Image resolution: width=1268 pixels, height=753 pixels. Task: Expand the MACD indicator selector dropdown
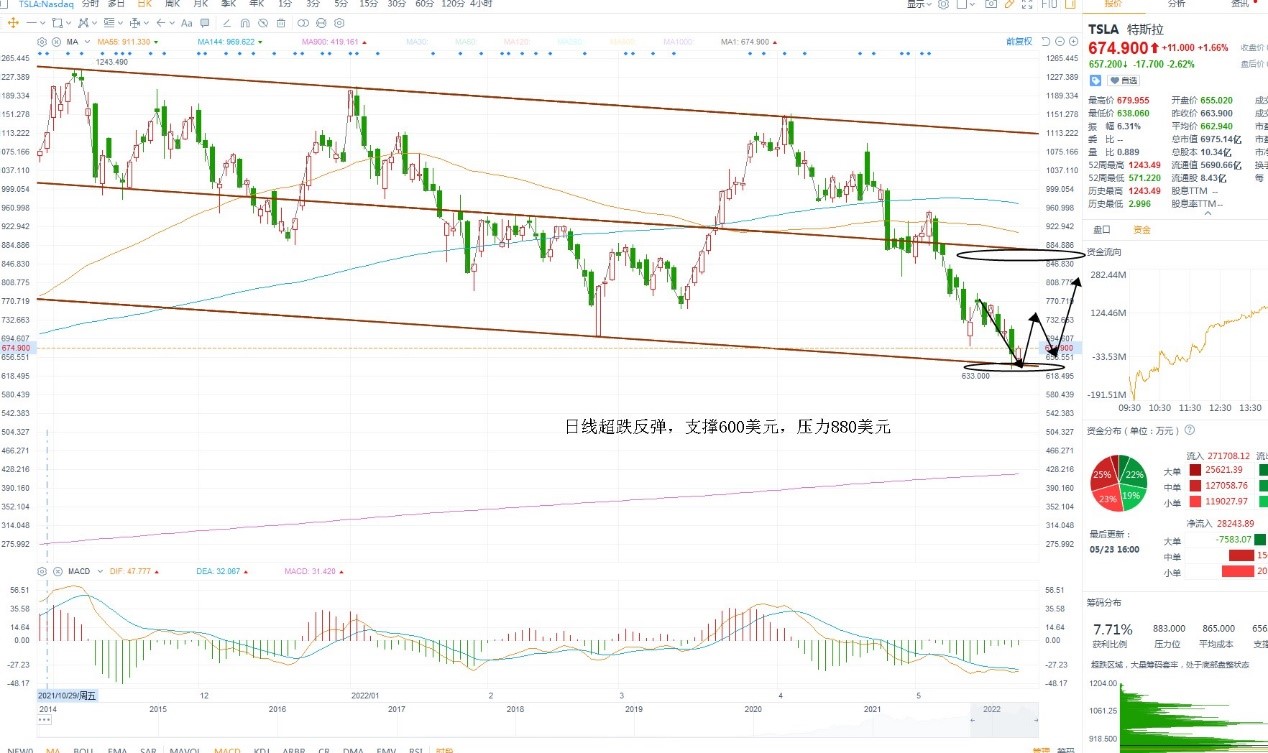point(100,571)
